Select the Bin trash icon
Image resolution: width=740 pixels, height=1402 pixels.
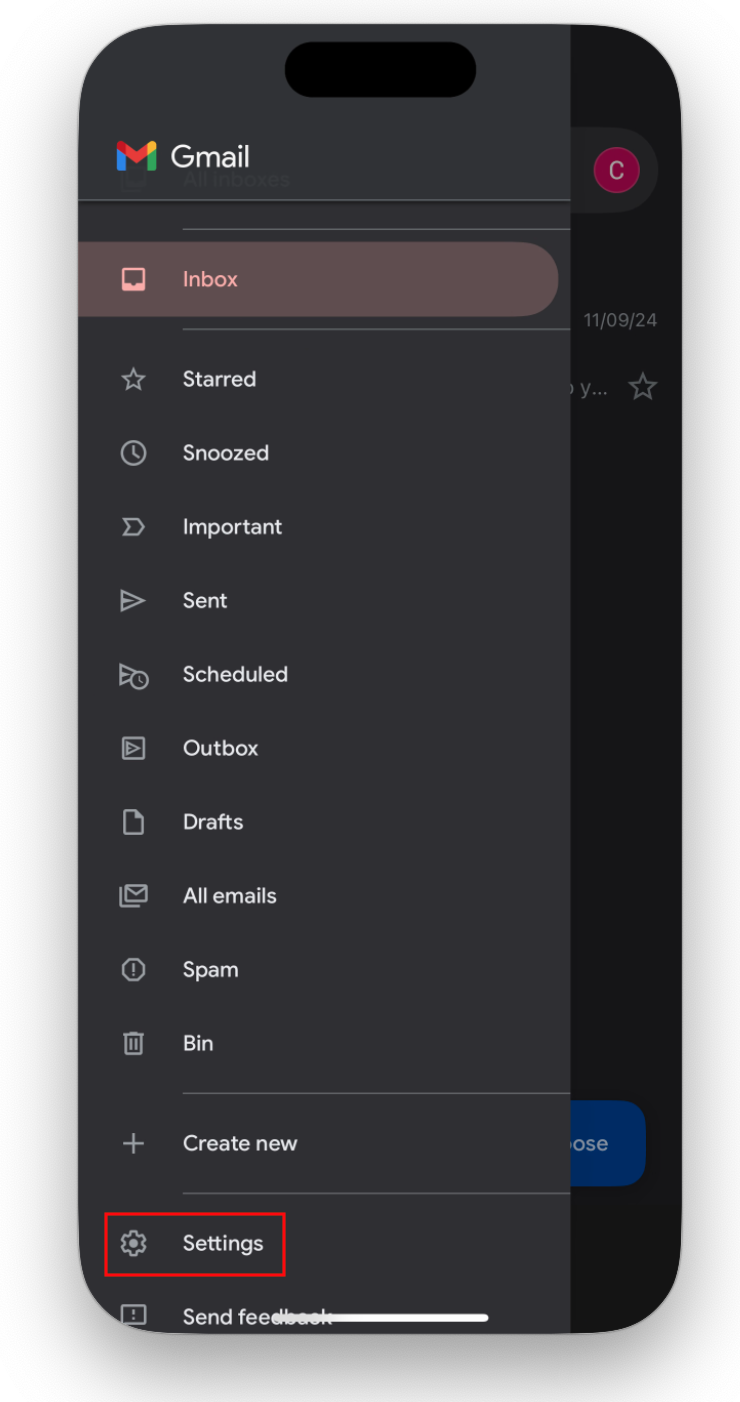[133, 1043]
